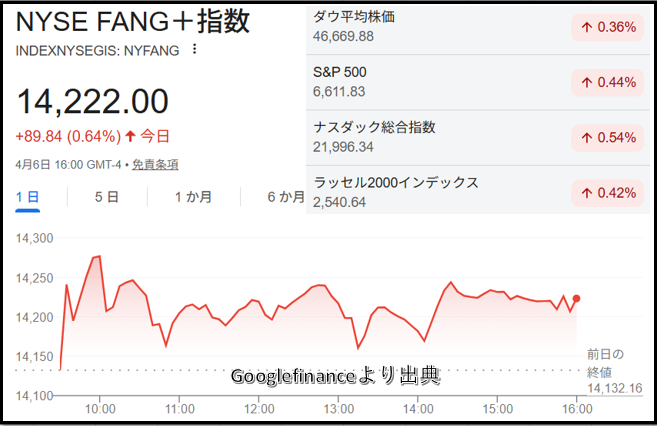Click the 14,222.00 index price
The image size is (657, 426).
[x=93, y=101]
